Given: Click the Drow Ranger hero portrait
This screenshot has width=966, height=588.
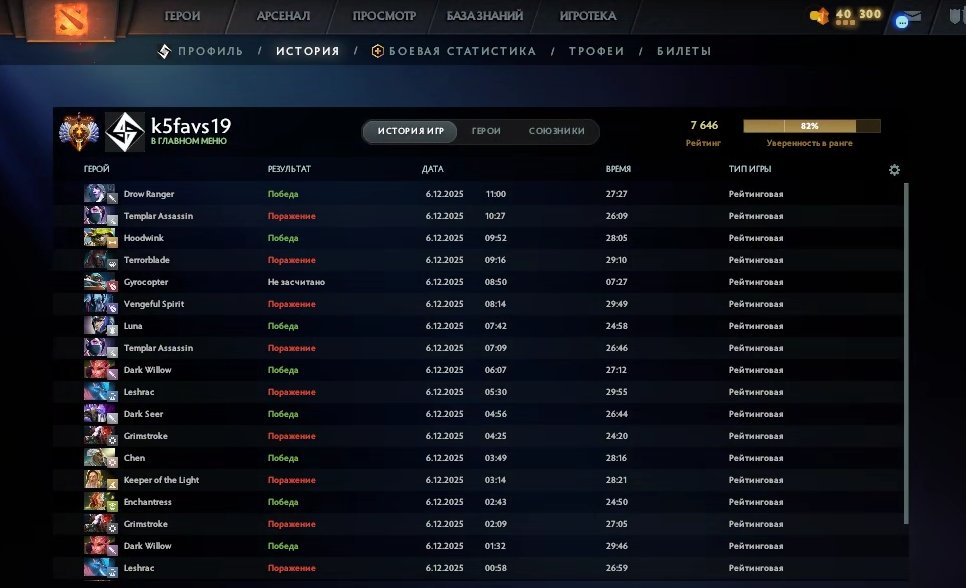Looking at the screenshot, I should coord(100,194).
